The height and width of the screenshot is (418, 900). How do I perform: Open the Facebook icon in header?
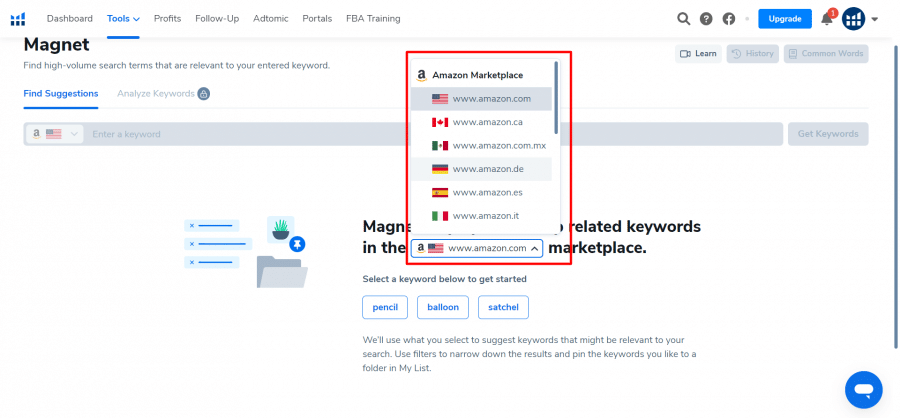[729, 19]
